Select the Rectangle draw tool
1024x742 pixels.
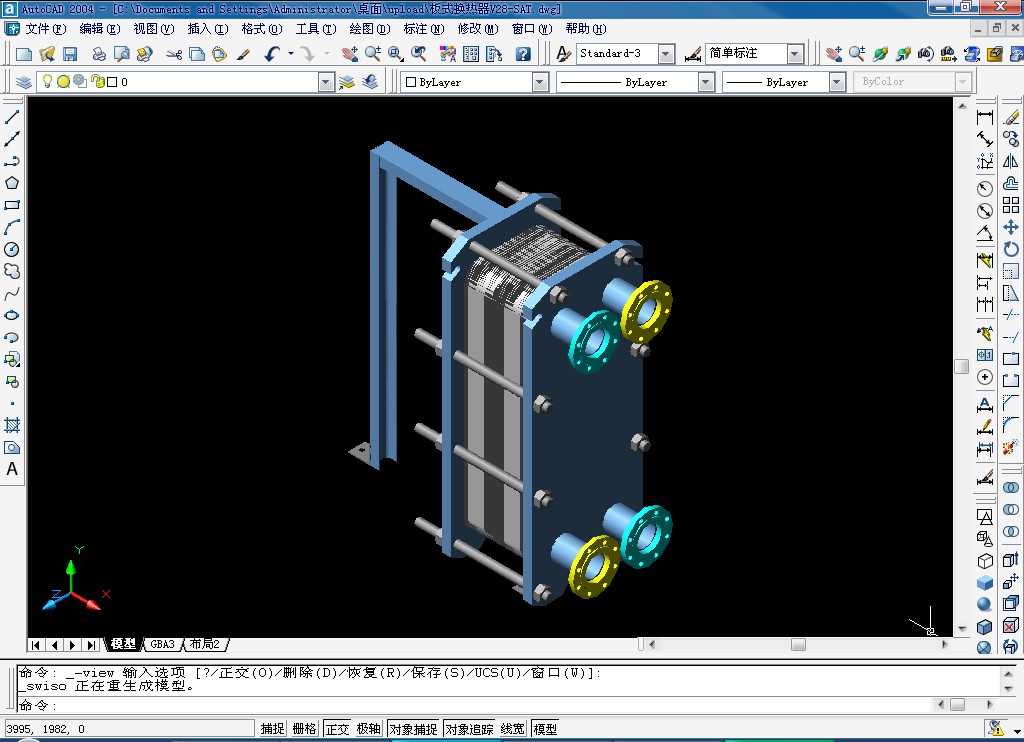pyautogui.click(x=12, y=205)
